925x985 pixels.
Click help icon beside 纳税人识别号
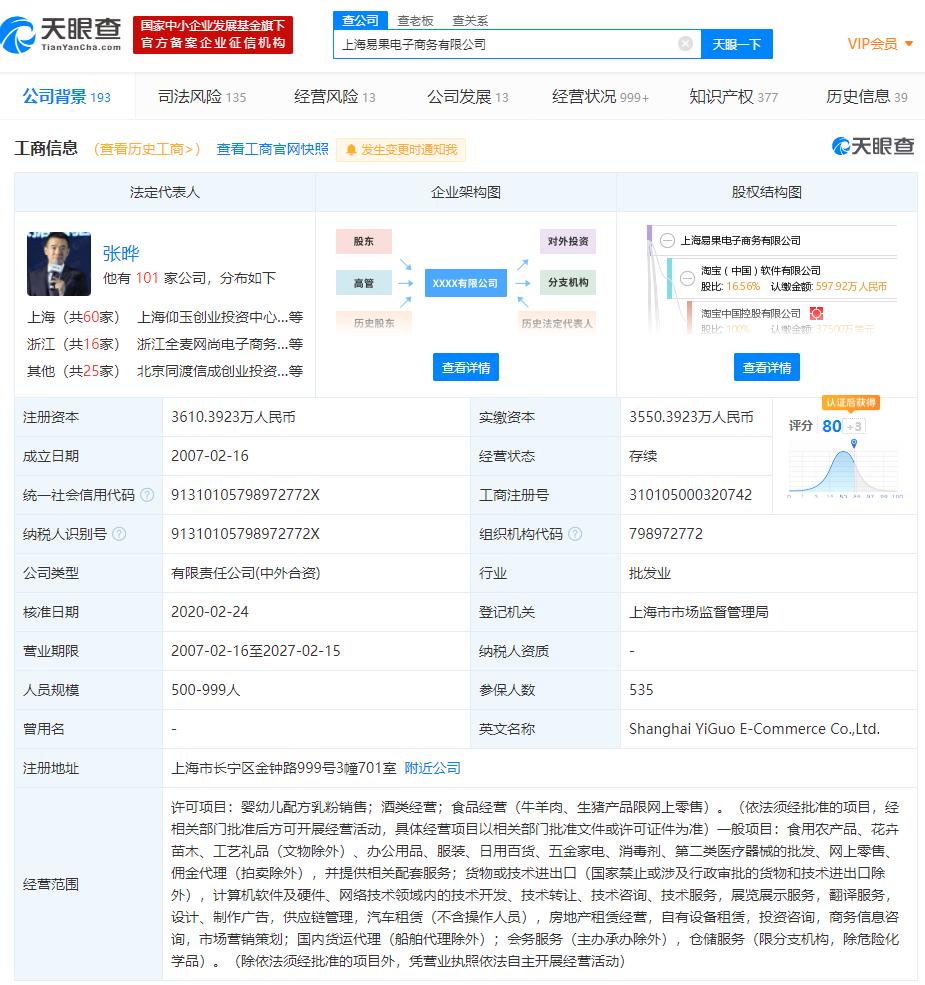(x=119, y=534)
